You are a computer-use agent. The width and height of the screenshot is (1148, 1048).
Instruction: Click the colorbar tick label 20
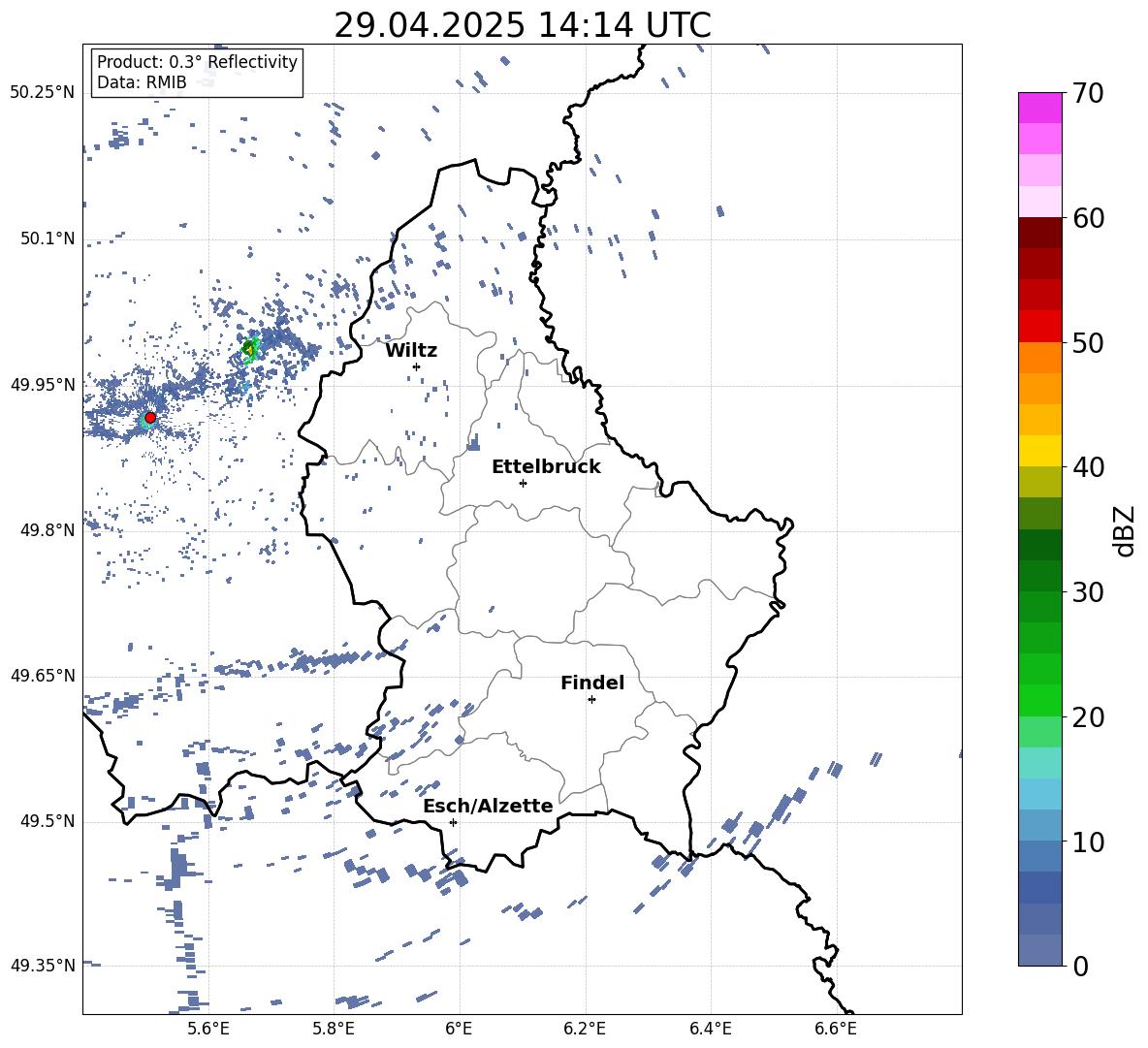point(1088,717)
